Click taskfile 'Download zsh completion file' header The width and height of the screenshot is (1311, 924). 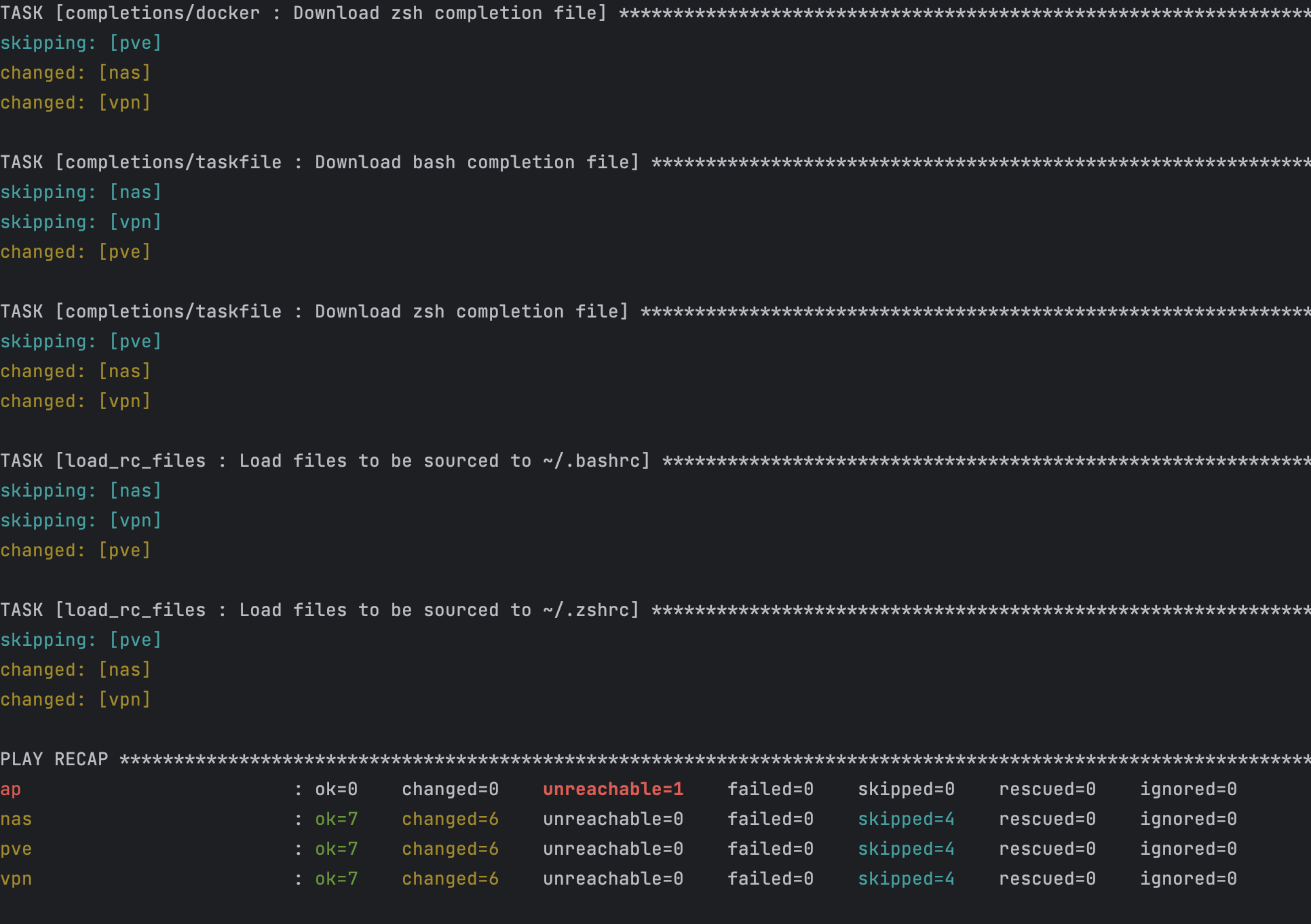tap(315, 311)
